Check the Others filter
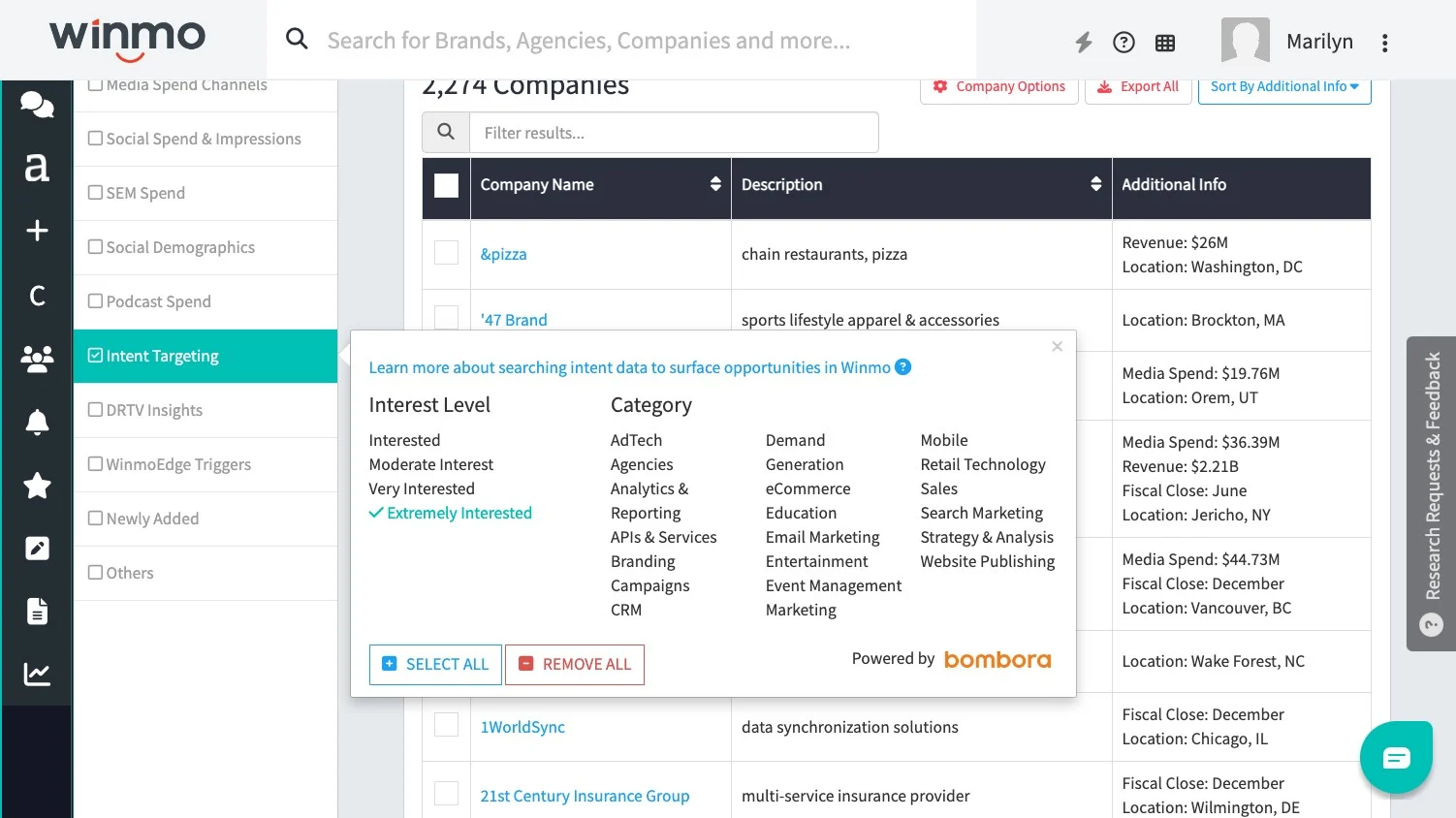This screenshot has width=1456, height=818. coord(95,573)
